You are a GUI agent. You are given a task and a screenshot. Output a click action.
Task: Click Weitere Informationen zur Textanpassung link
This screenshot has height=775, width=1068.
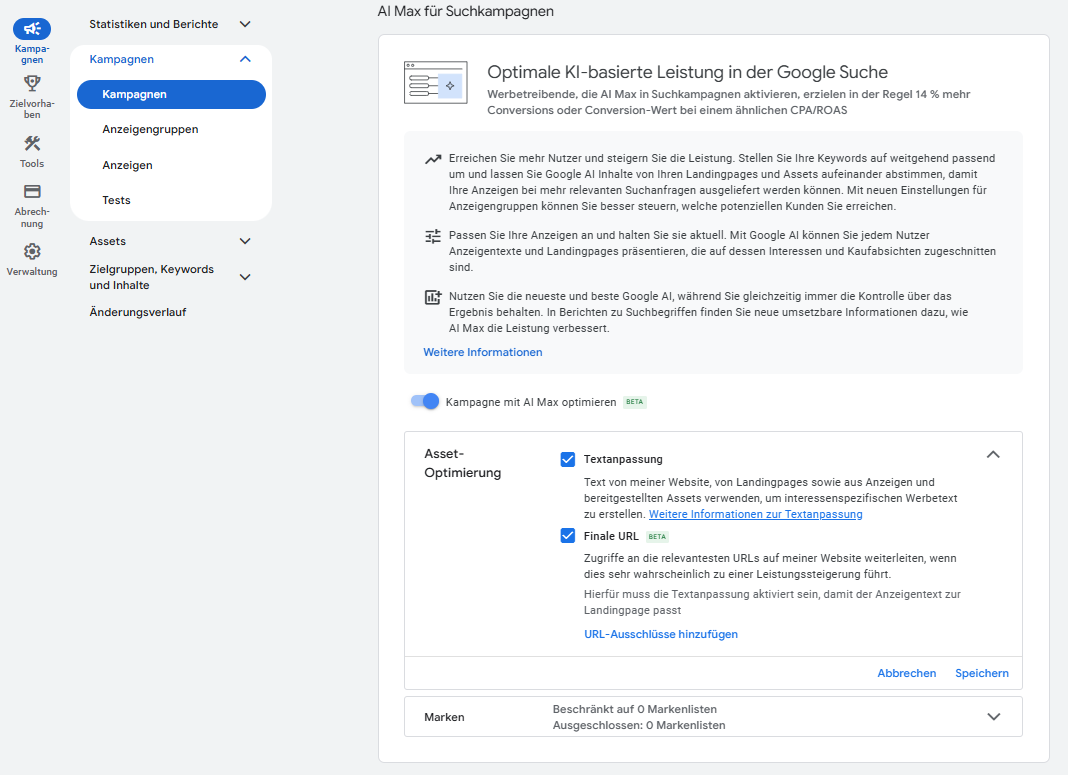click(x=755, y=514)
